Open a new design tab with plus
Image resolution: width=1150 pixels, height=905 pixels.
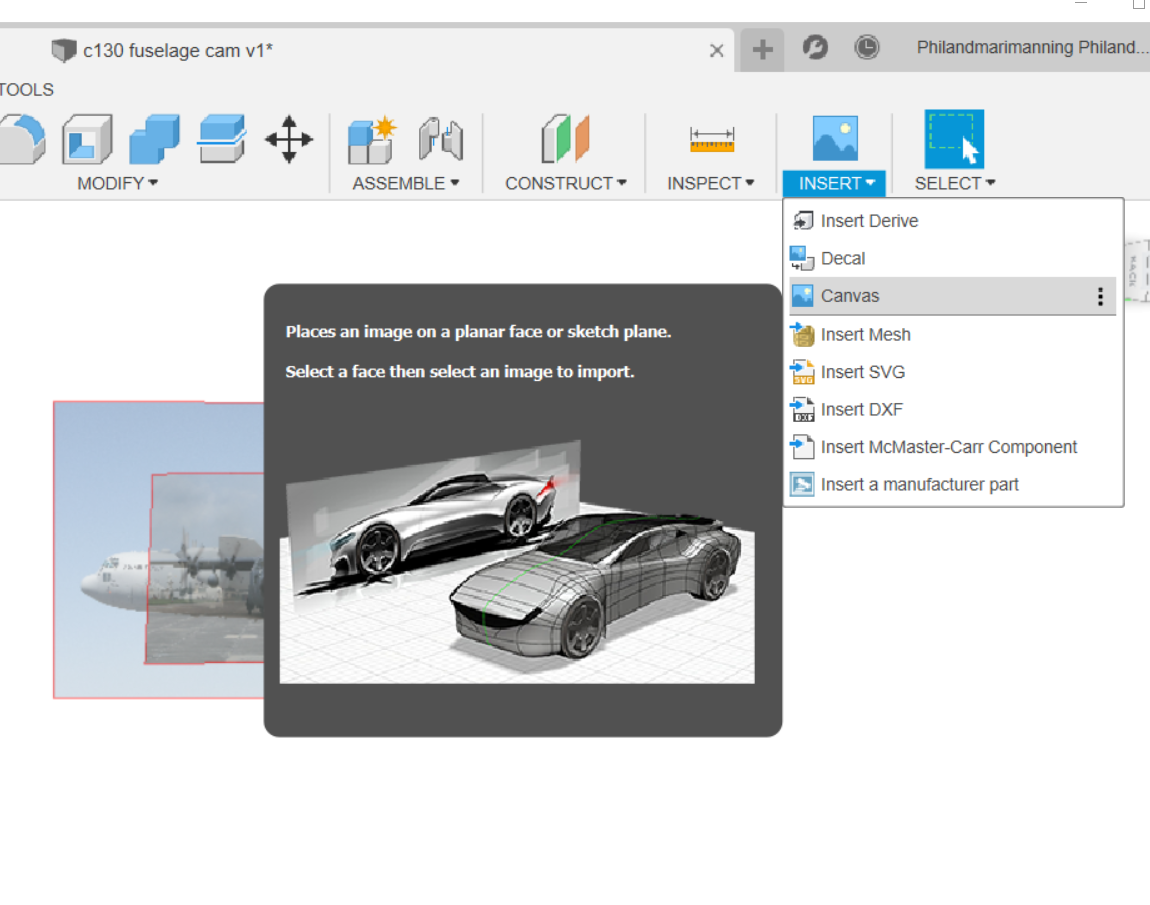(x=762, y=50)
